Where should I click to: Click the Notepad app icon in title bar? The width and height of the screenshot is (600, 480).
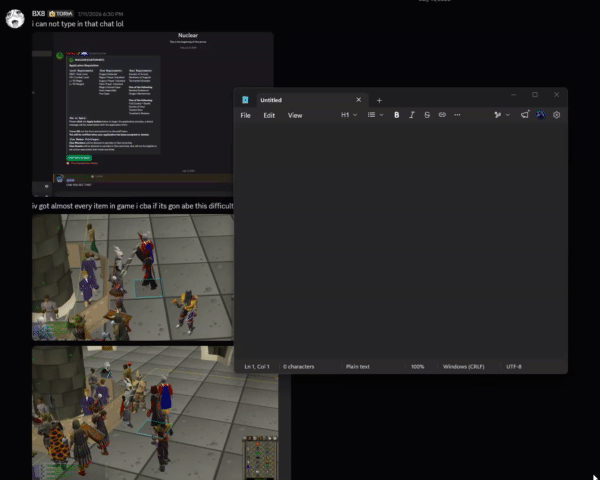[x=245, y=100]
